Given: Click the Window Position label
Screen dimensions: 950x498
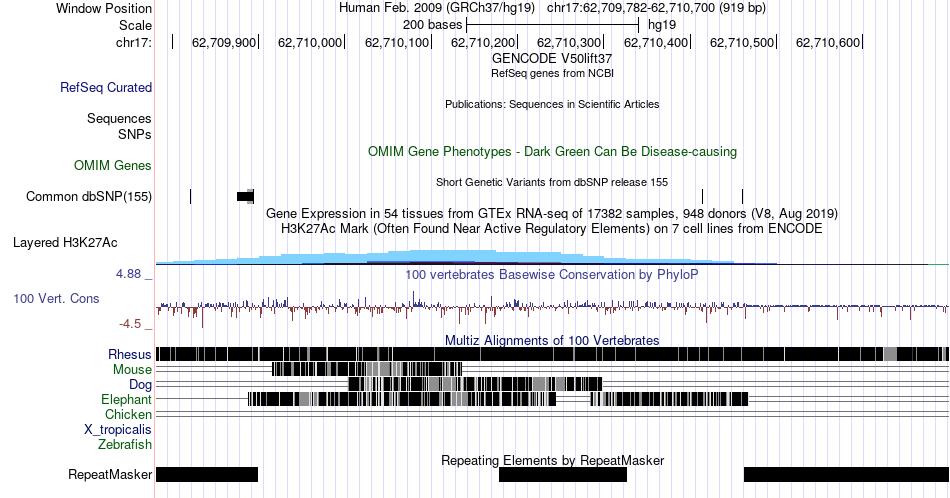Looking at the screenshot, I should (104, 8).
